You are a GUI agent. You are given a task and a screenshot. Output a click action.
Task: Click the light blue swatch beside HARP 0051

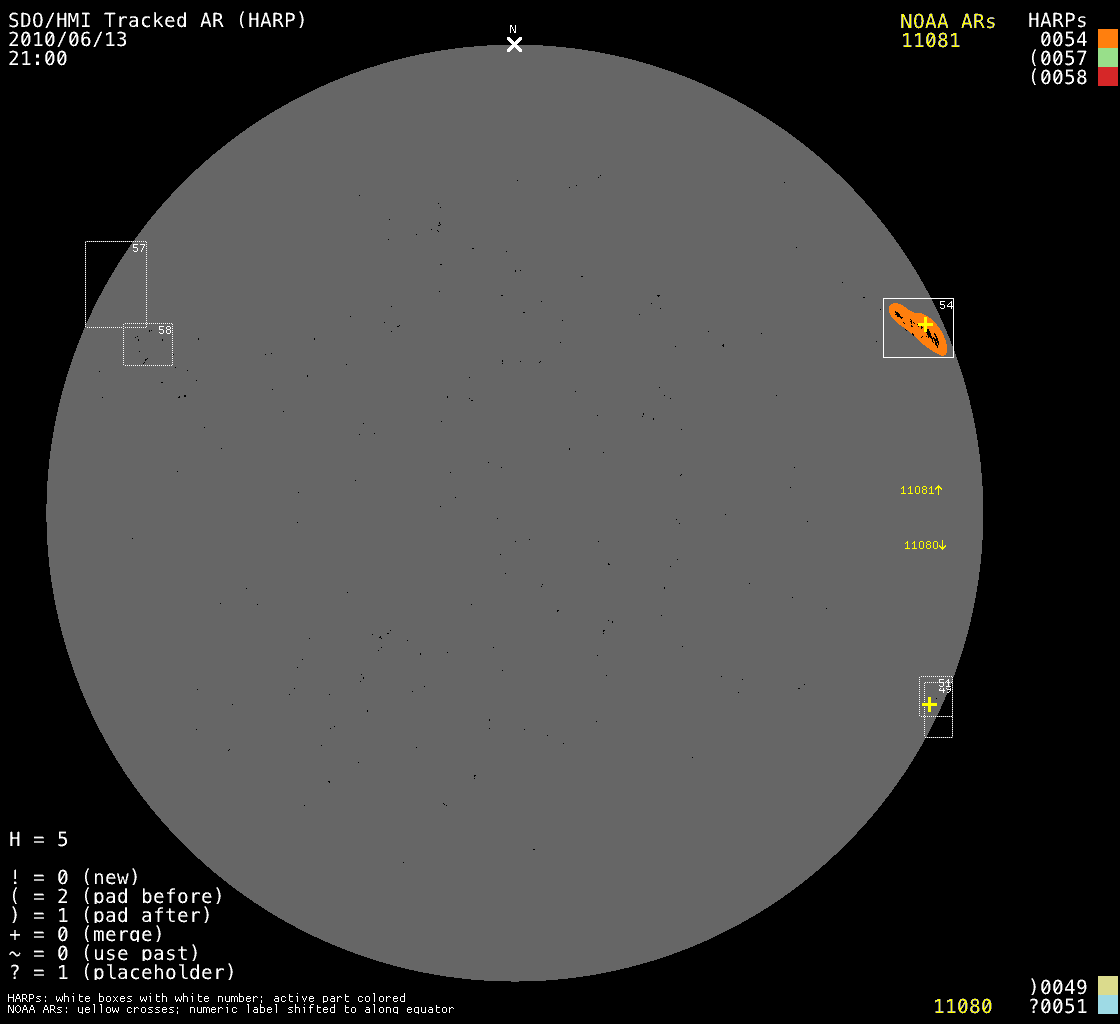point(1107,1006)
